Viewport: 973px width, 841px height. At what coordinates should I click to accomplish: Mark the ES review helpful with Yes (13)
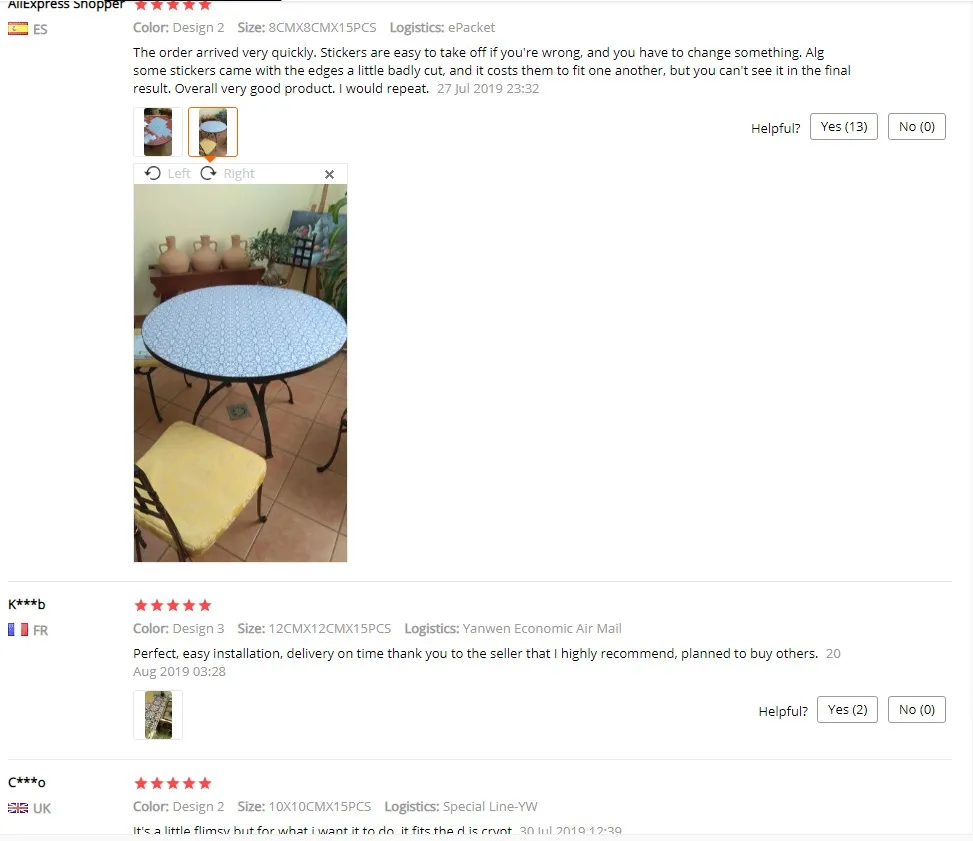(x=843, y=127)
